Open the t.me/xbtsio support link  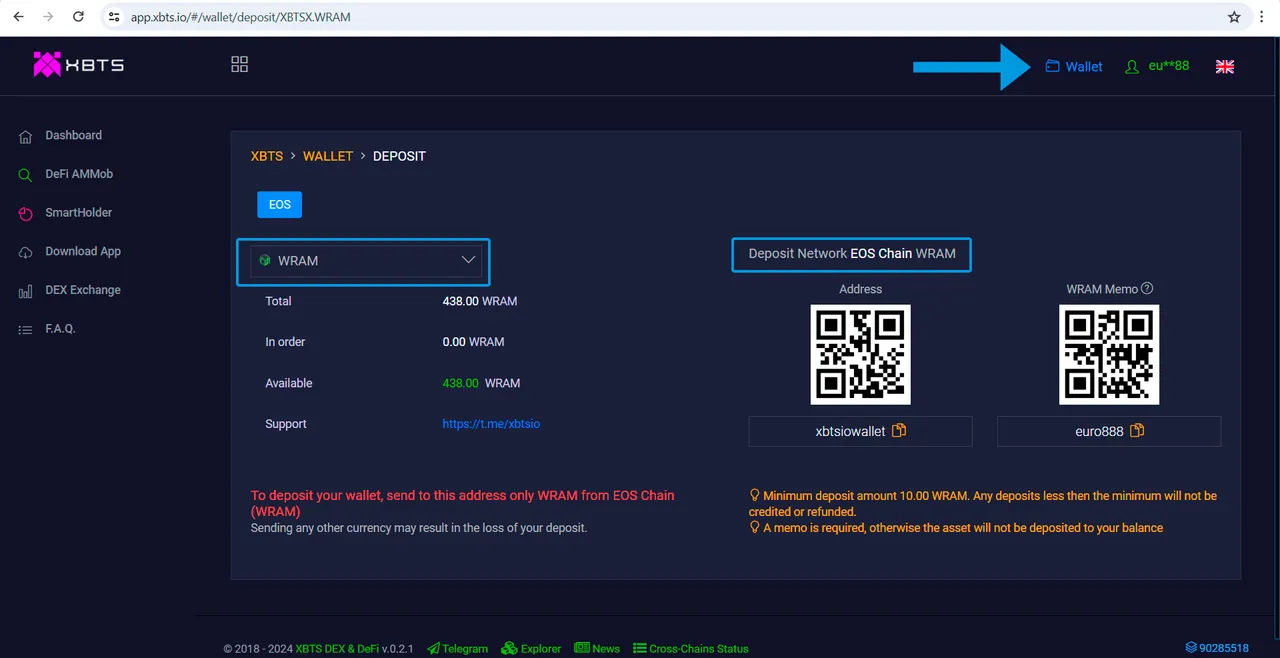coord(491,424)
